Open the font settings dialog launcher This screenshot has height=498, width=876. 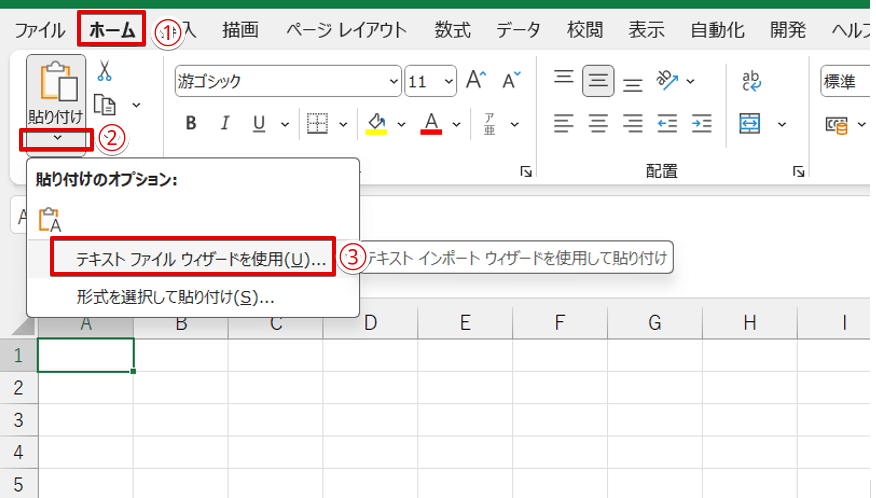click(526, 172)
